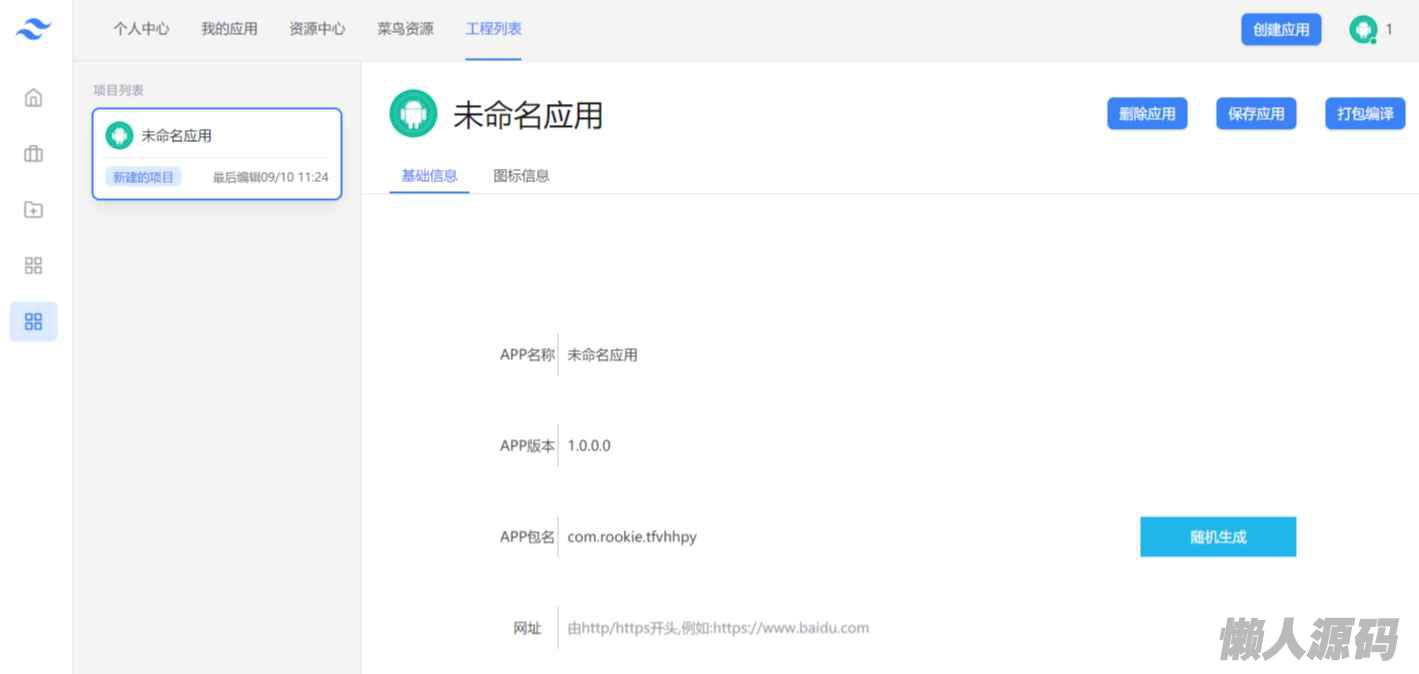1419x674 pixels.
Task: Switch to 图标信息 tab
Action: click(521, 176)
